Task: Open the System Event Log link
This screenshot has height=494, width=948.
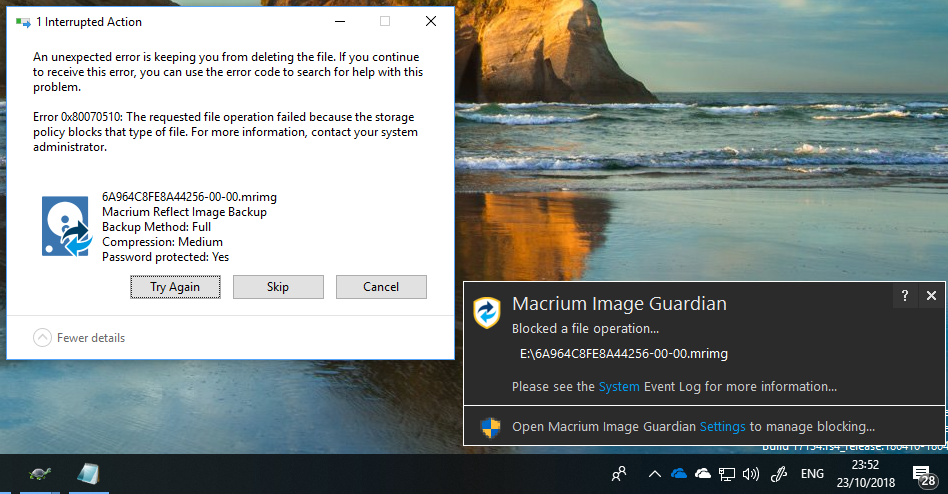Action: tap(619, 386)
